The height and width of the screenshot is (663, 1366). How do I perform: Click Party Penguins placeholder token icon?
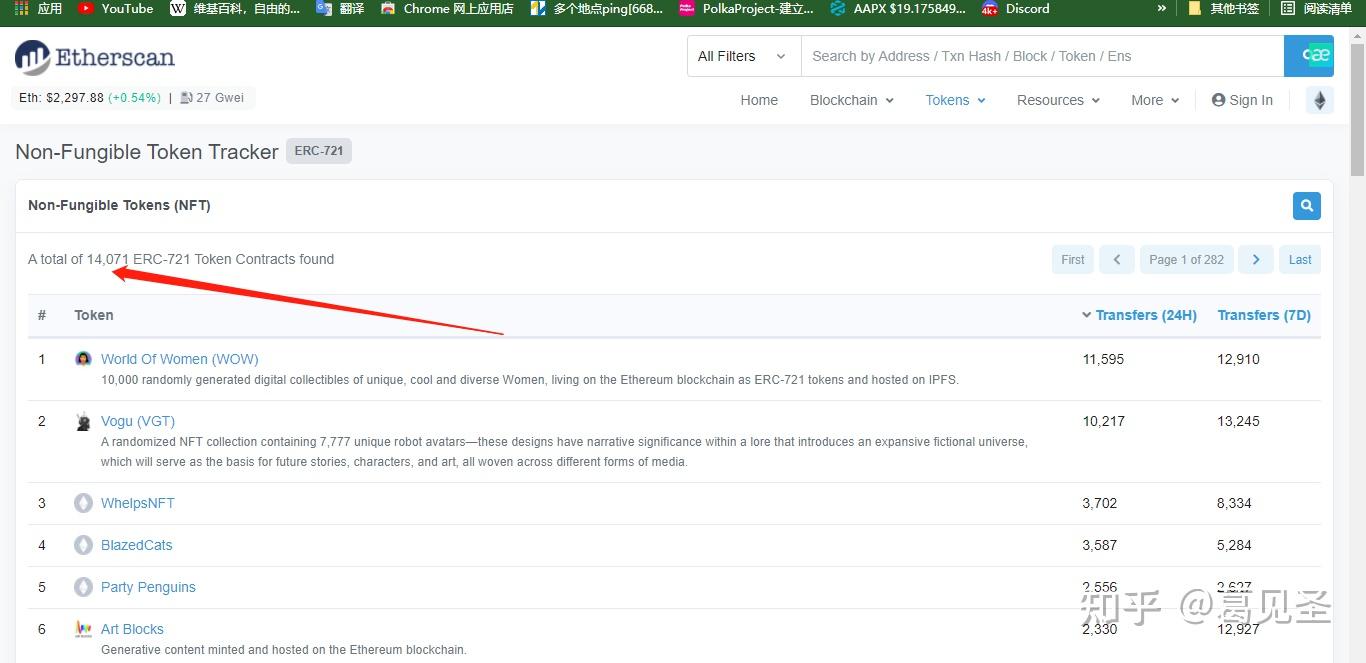coord(83,587)
